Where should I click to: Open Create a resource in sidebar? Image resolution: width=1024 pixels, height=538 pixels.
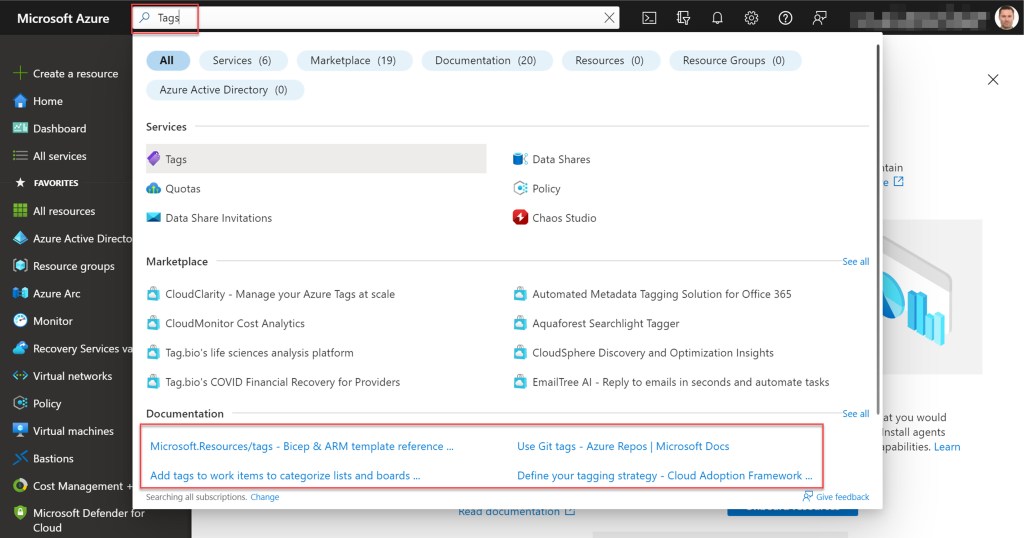pyautogui.click(x=75, y=74)
